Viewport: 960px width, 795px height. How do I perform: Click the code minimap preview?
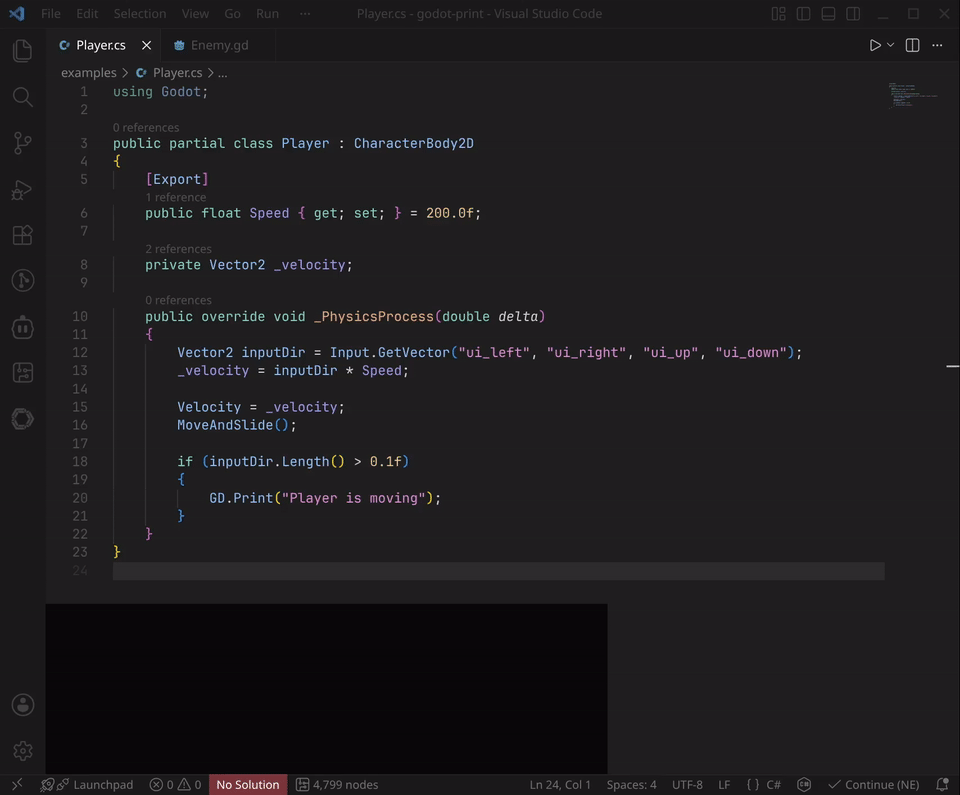(913, 95)
